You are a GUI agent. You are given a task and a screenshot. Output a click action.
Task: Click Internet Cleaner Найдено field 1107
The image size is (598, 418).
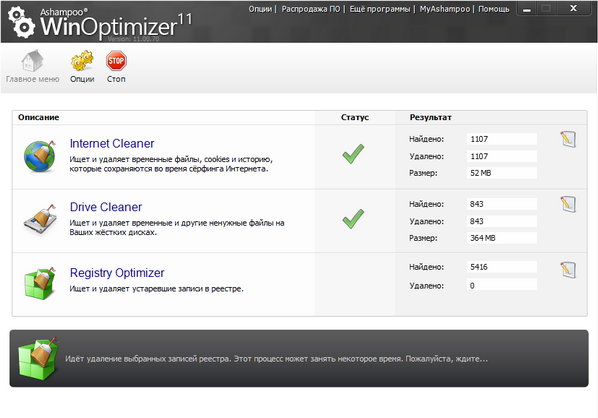tap(502, 139)
